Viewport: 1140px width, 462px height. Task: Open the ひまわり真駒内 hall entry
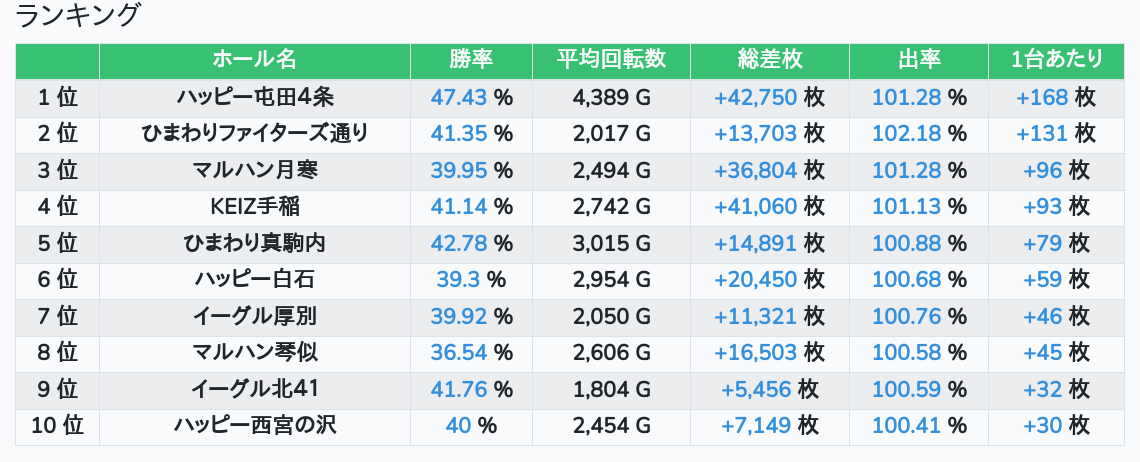click(x=254, y=243)
